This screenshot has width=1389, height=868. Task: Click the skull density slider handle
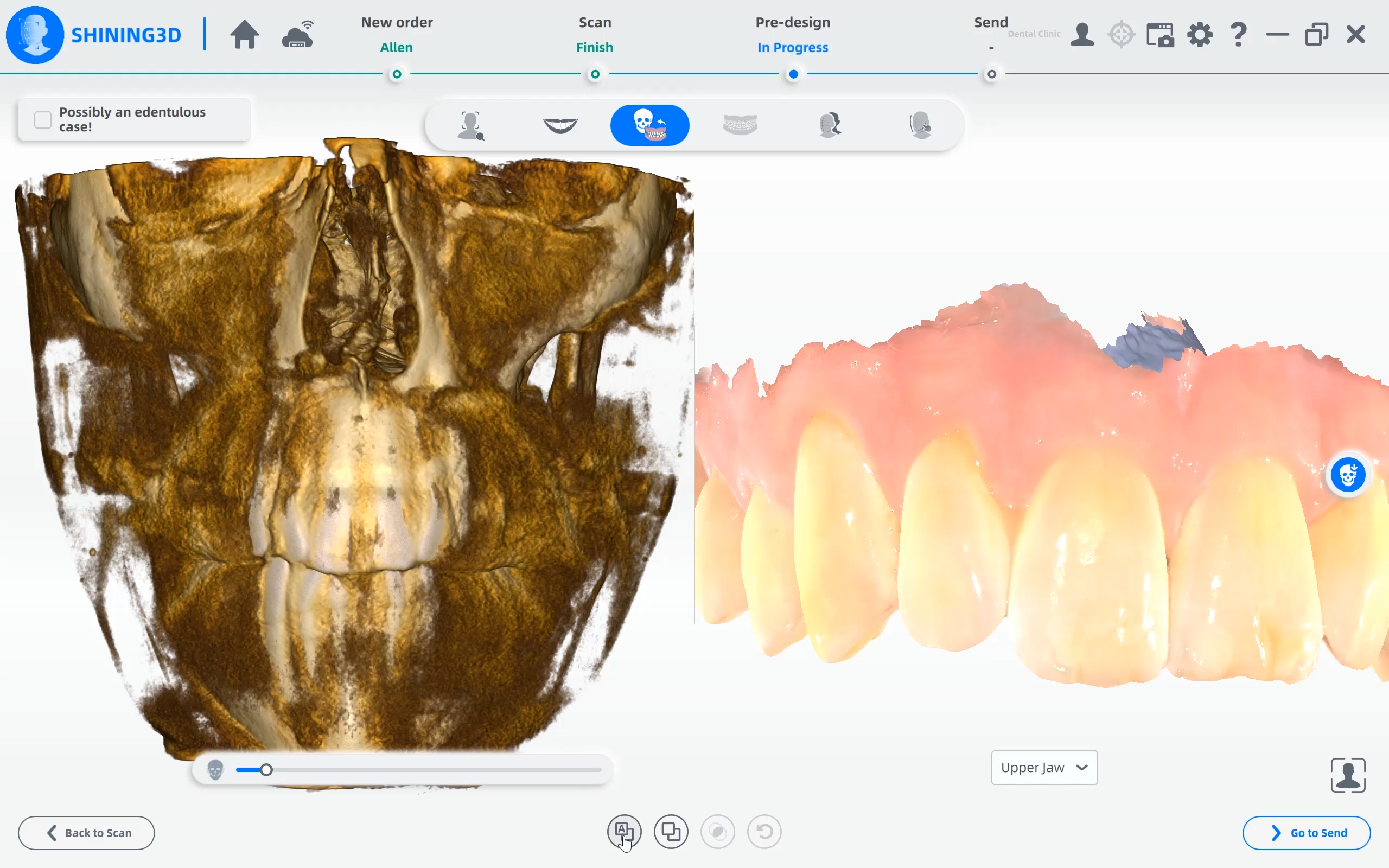[x=266, y=770]
